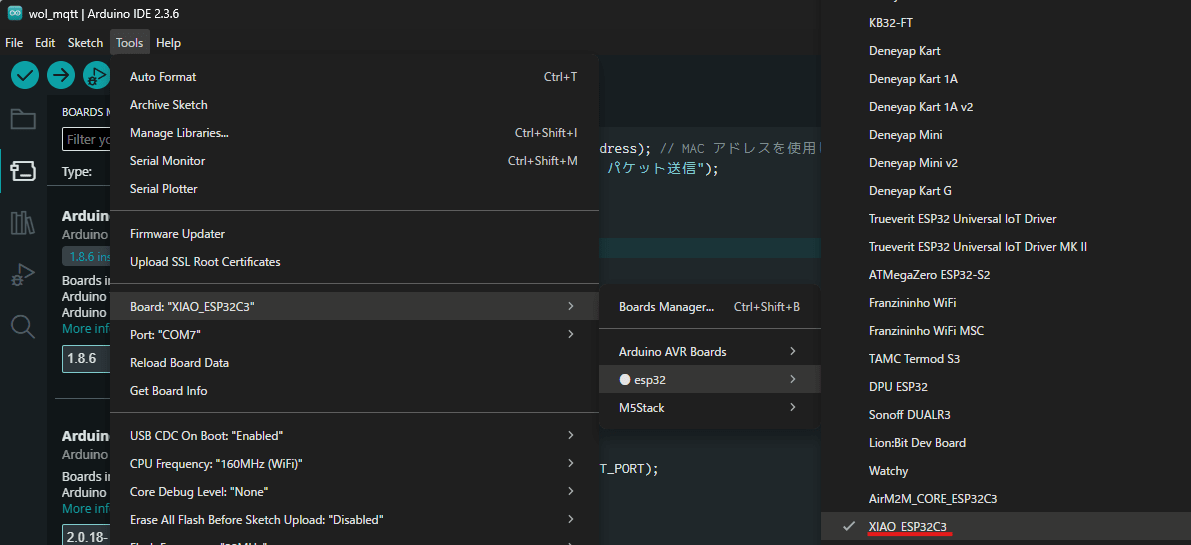Open the 2.0.18 version dropdown
Viewport: 1191px width, 545px height.
point(87,536)
